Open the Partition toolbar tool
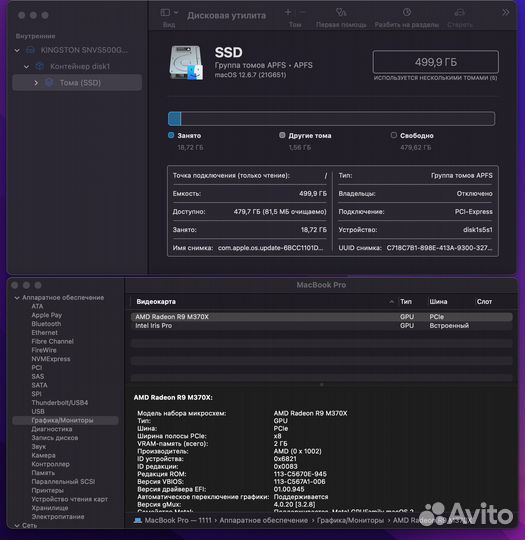The width and height of the screenshot is (525, 540). coord(407,12)
